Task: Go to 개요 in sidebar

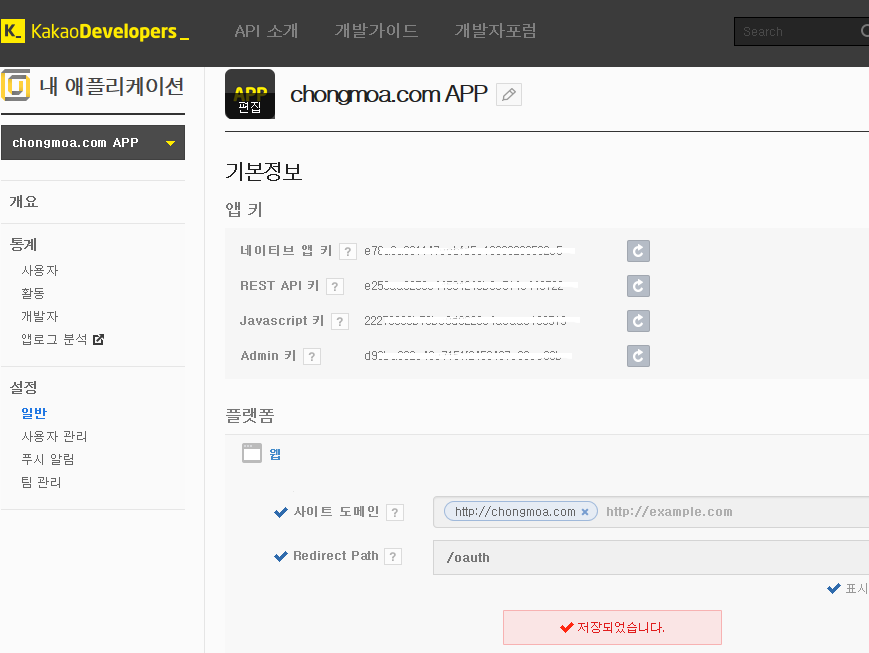Action: pos(24,201)
